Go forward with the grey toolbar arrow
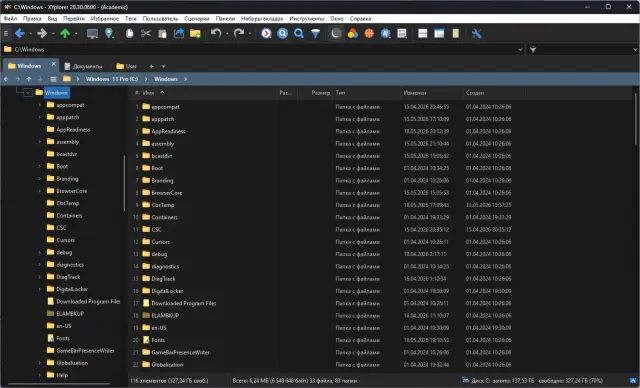The image size is (640, 388). (42, 33)
